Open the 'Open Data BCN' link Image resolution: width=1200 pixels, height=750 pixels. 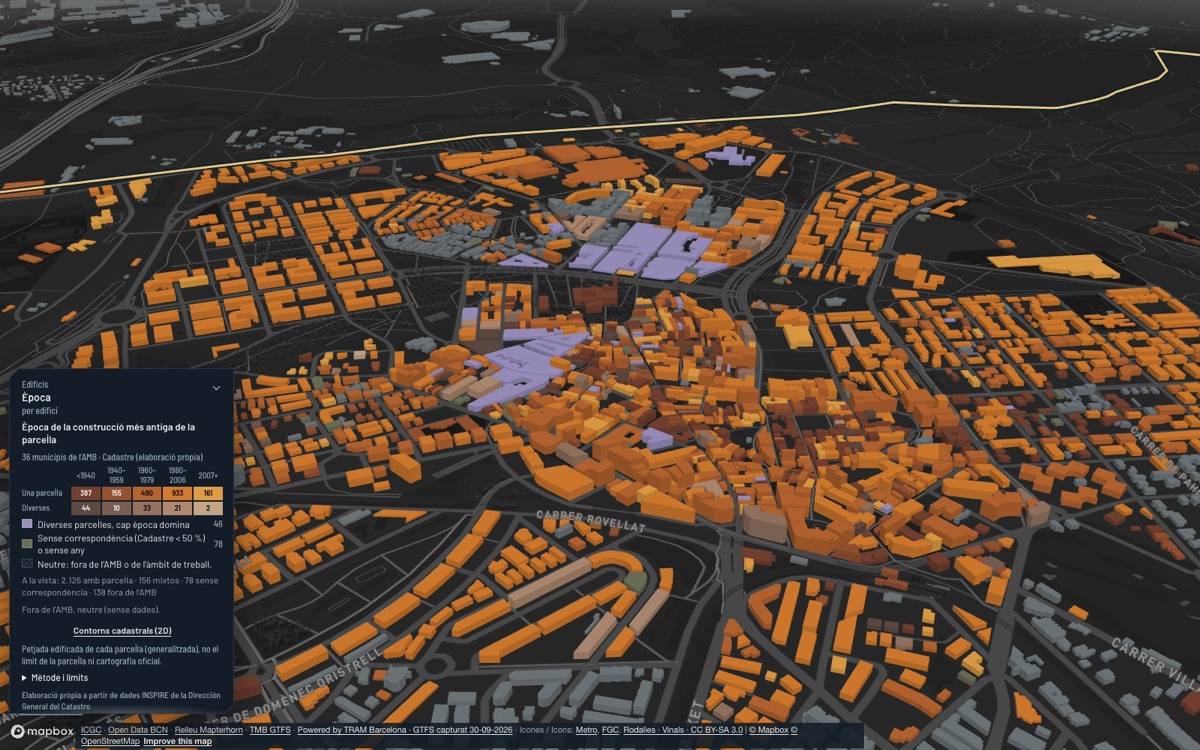[x=138, y=730]
